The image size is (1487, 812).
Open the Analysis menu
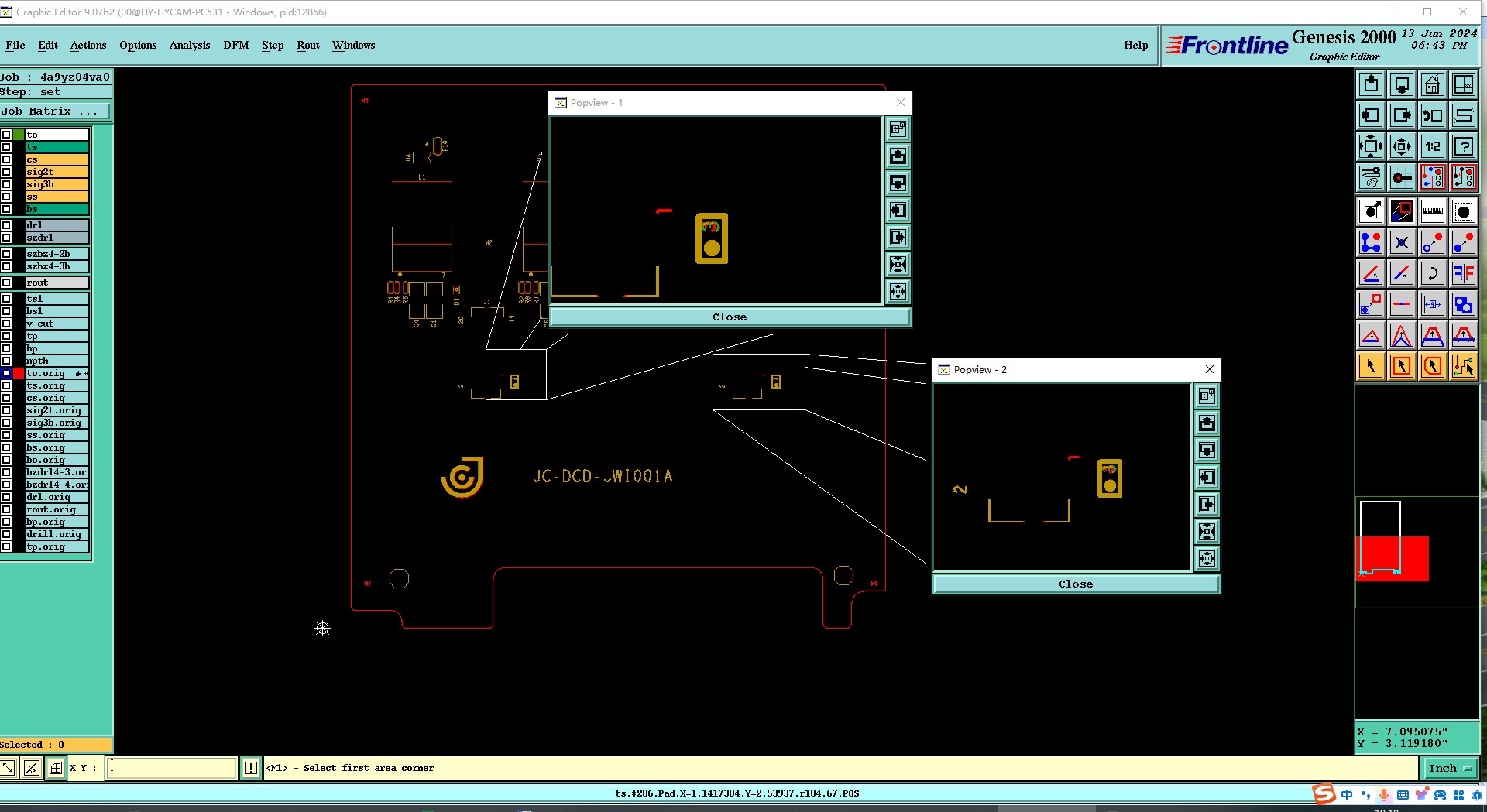point(190,45)
